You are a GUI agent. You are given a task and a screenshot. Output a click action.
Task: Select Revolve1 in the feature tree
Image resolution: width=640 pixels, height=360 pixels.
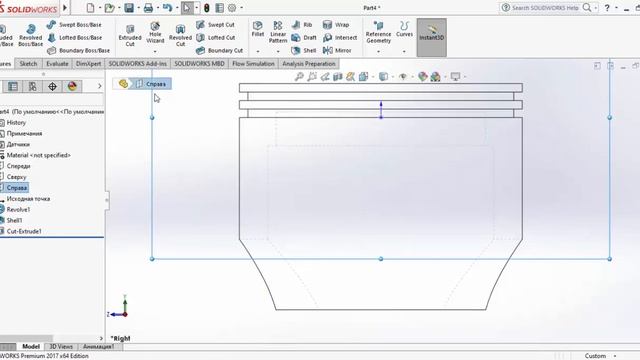[15, 209]
